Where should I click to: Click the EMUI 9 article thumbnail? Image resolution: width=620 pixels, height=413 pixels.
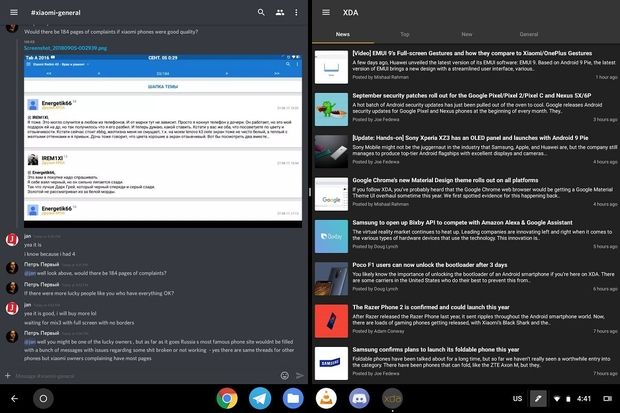click(x=331, y=67)
